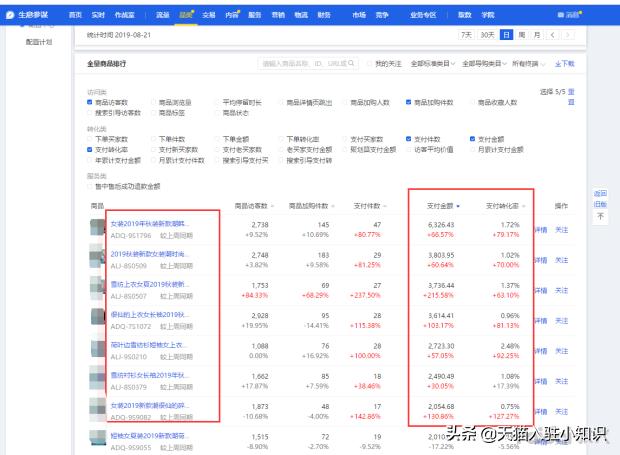
Task: Open 首页 in top navigation
Action: pyautogui.click(x=75, y=15)
